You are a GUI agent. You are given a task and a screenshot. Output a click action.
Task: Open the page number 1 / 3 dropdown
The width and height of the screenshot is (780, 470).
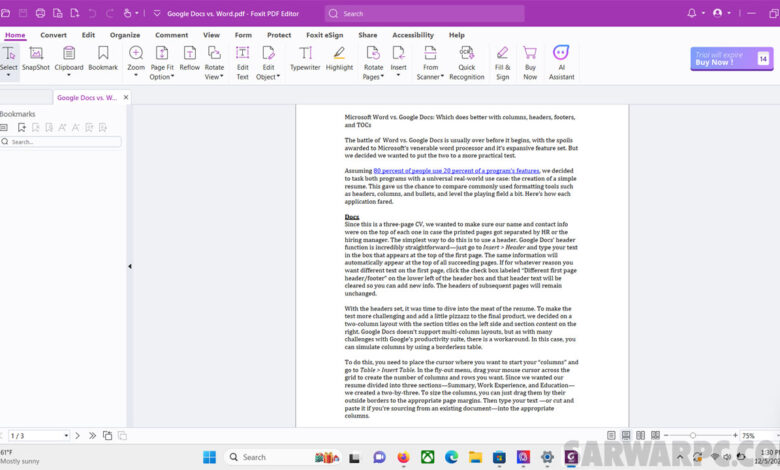(x=66, y=436)
